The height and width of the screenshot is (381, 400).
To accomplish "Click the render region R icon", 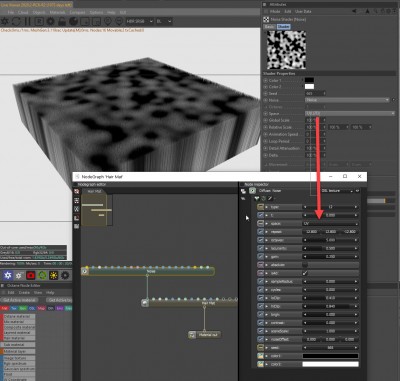I will 39,22.
